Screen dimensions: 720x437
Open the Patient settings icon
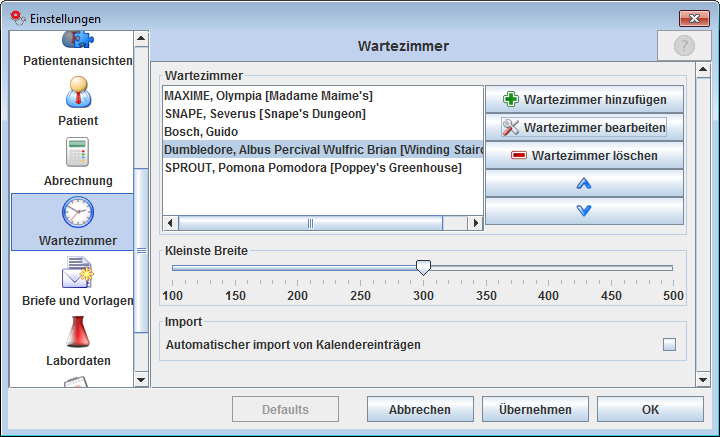pyautogui.click(x=78, y=92)
